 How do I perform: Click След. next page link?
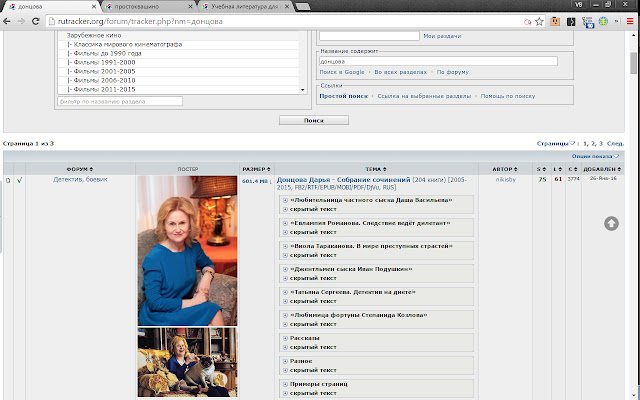615,143
